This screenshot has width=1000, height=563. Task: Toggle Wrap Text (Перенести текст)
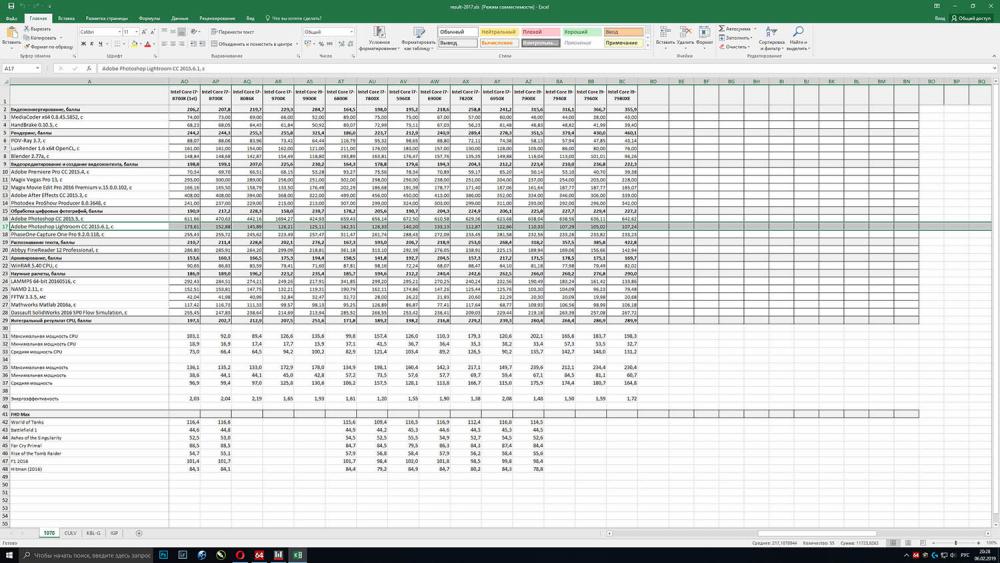click(x=232, y=32)
